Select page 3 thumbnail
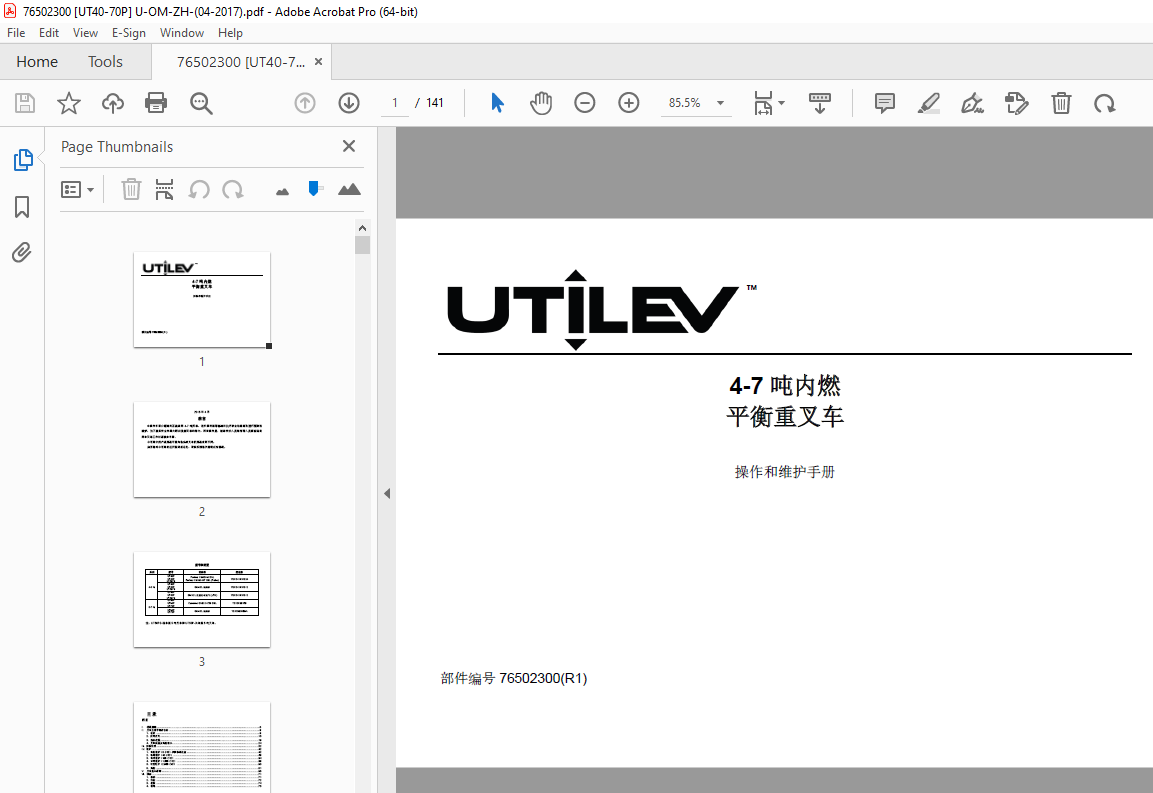The width and height of the screenshot is (1153, 793). point(201,600)
